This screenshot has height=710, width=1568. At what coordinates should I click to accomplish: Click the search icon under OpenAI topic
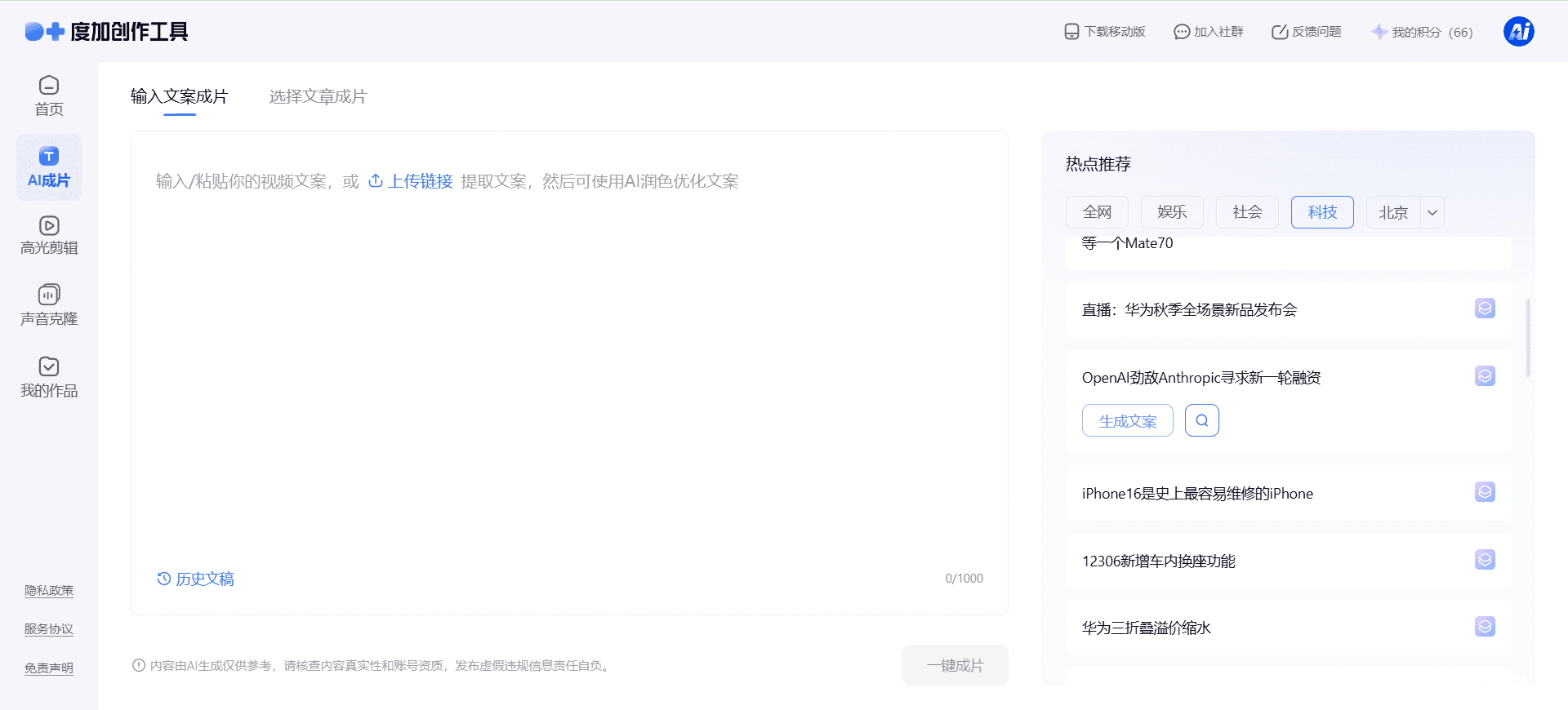[1201, 420]
